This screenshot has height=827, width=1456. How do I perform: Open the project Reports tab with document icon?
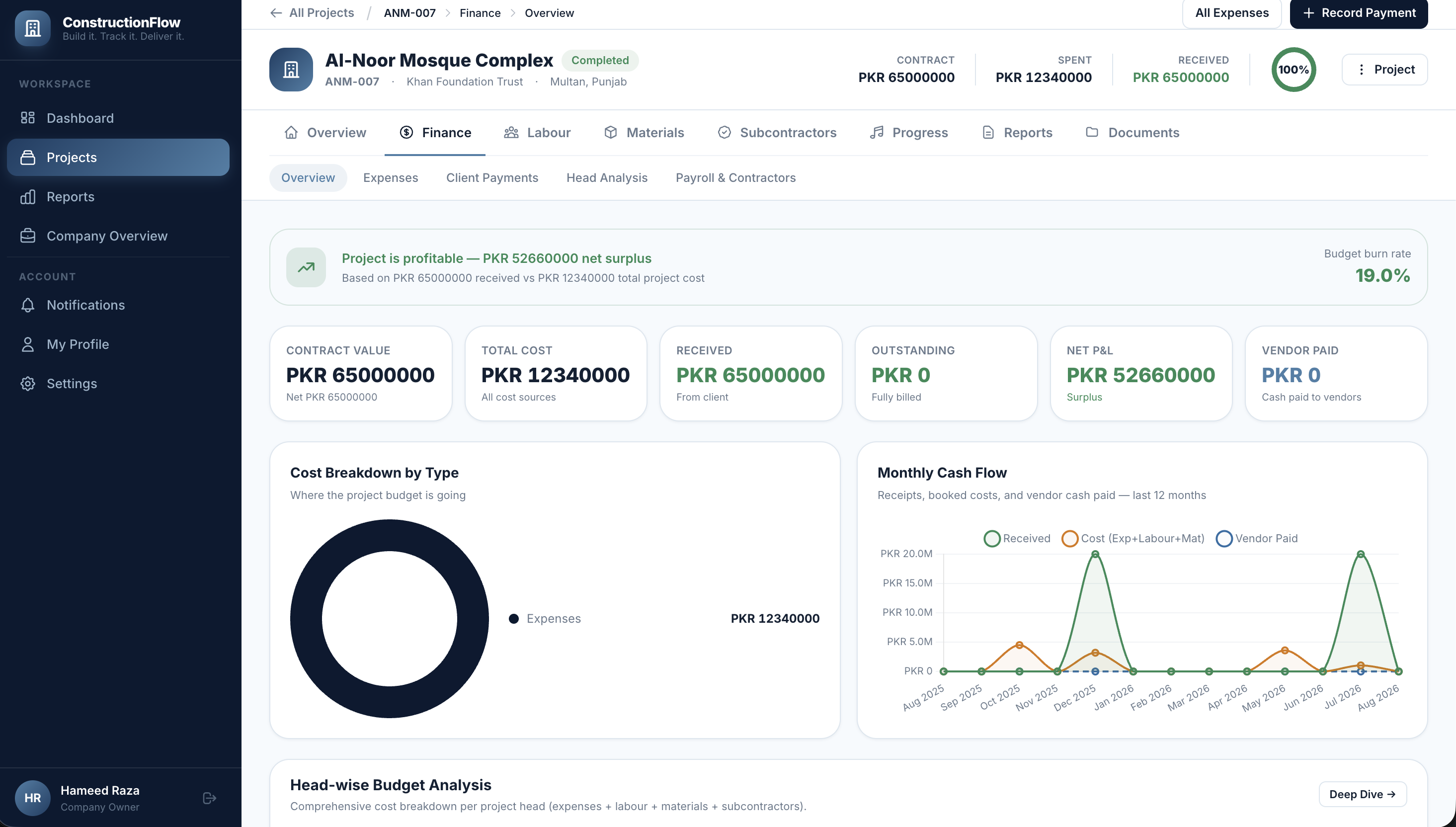1017,132
